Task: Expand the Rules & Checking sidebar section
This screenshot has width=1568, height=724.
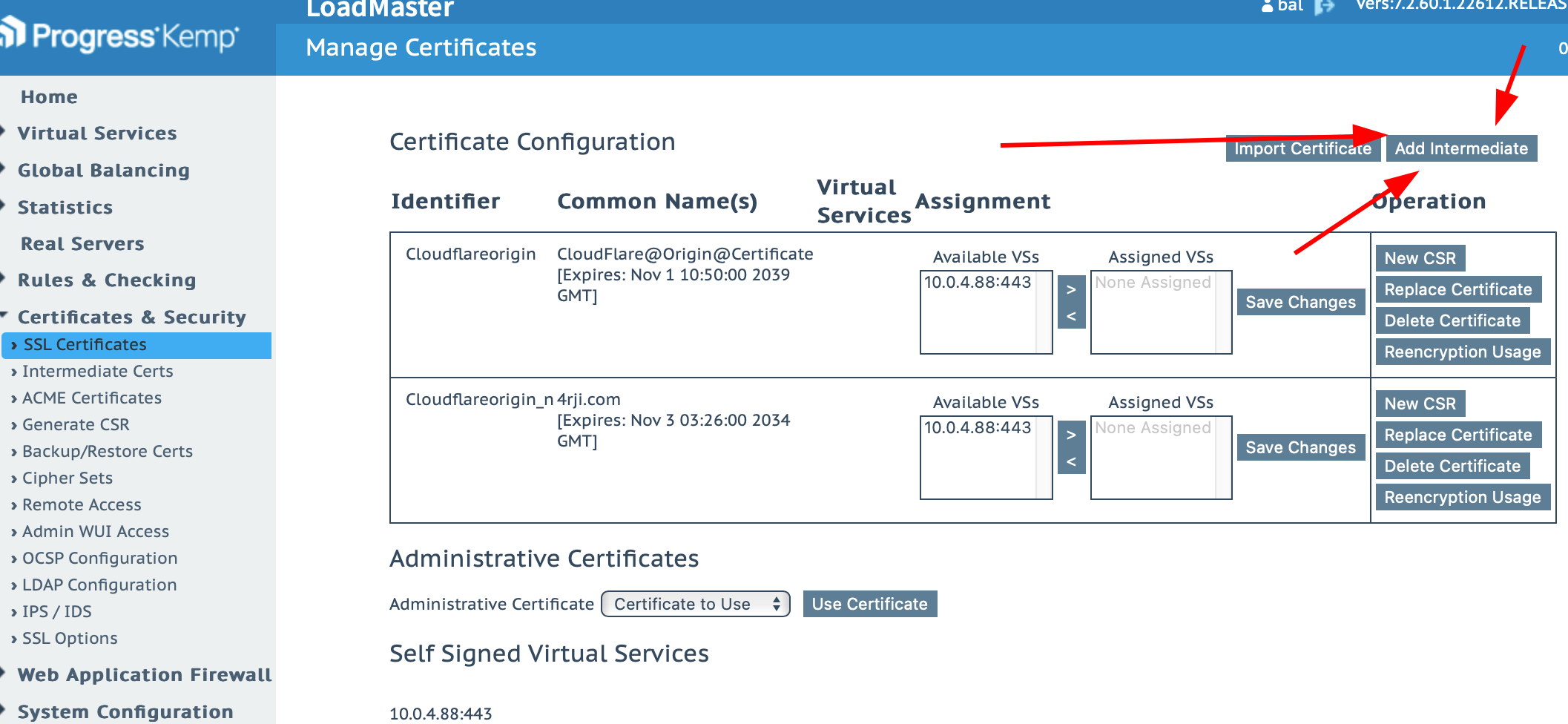Action: tap(106, 280)
